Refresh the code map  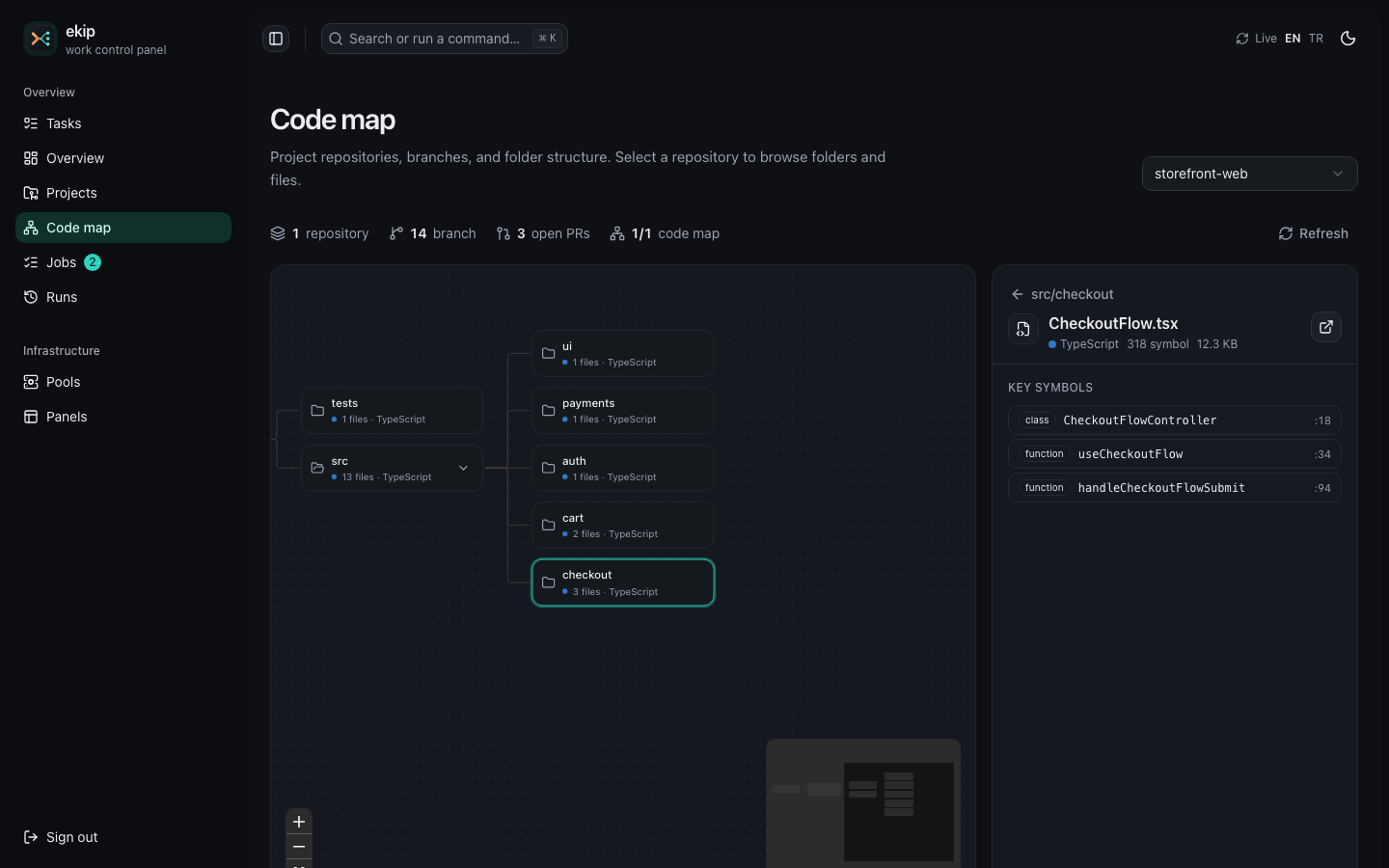[1313, 233]
